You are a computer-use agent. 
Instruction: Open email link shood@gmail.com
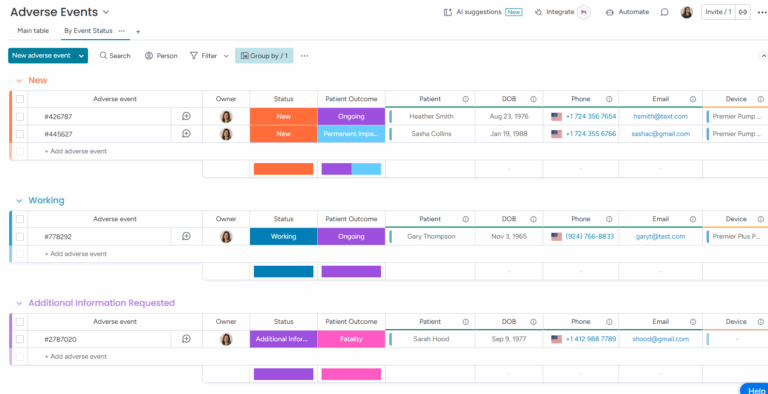[660, 339]
